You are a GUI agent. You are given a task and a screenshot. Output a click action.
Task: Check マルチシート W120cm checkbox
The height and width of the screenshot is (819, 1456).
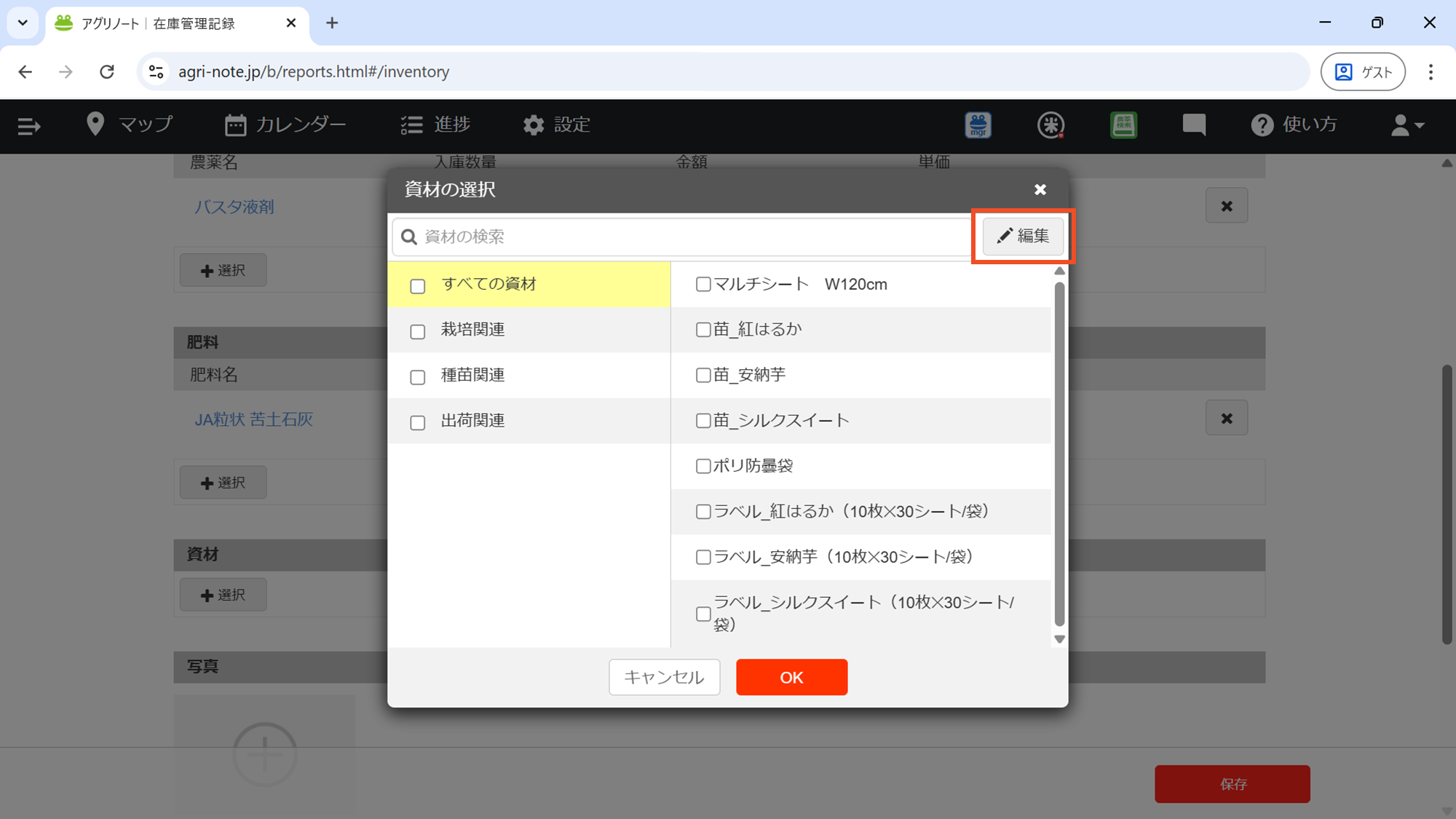point(703,284)
